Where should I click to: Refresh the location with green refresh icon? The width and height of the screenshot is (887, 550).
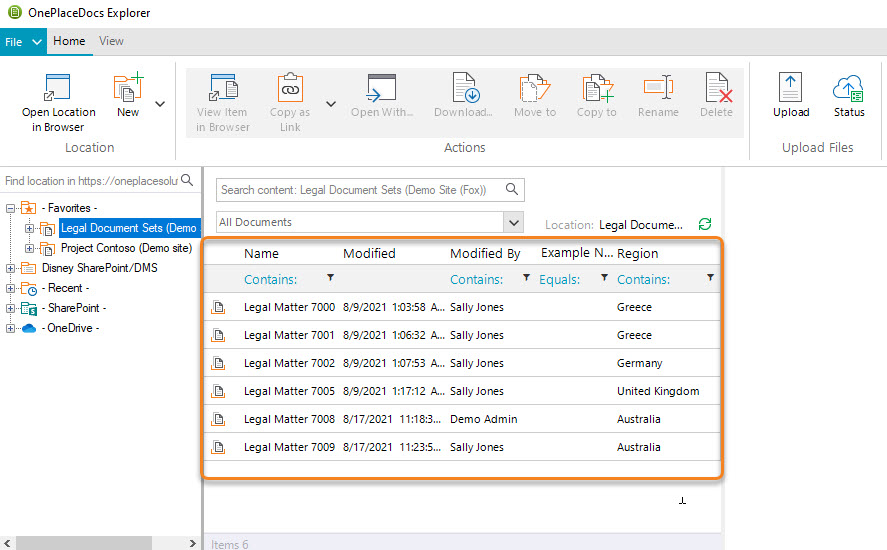coord(705,224)
